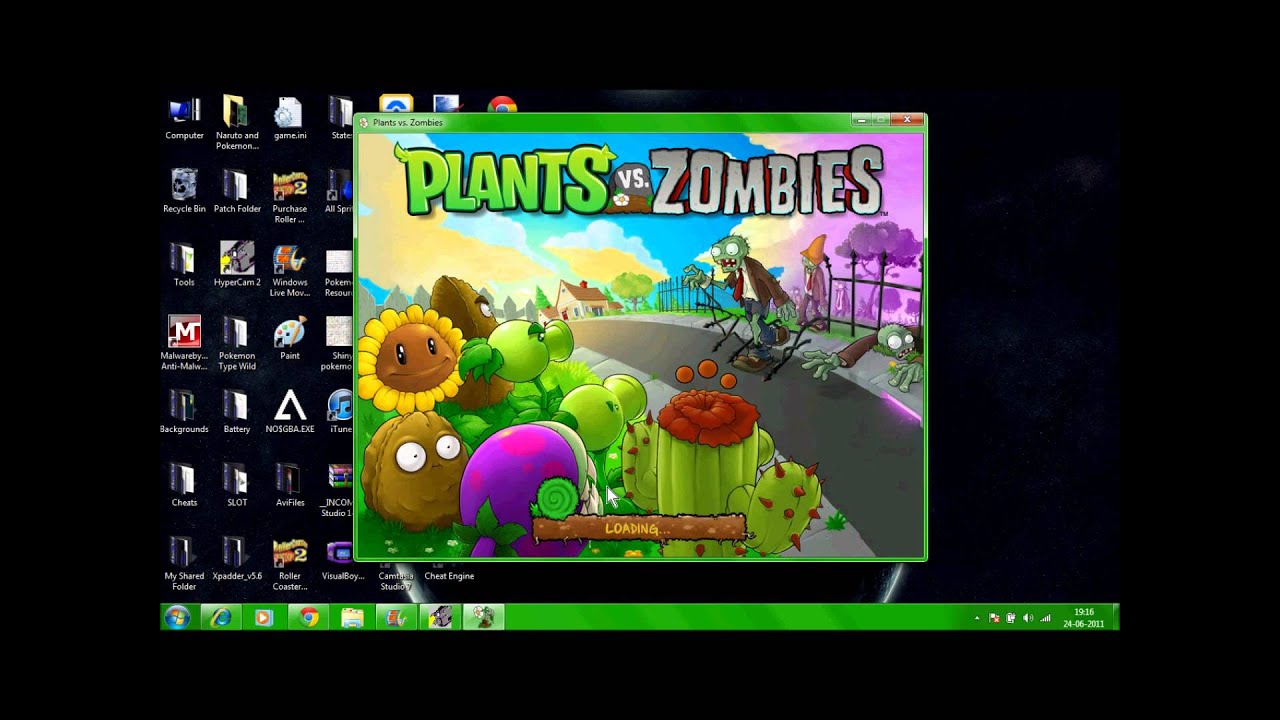Launch iTunes from the desktop
Image resolution: width=1280 pixels, height=720 pixels.
[x=340, y=411]
